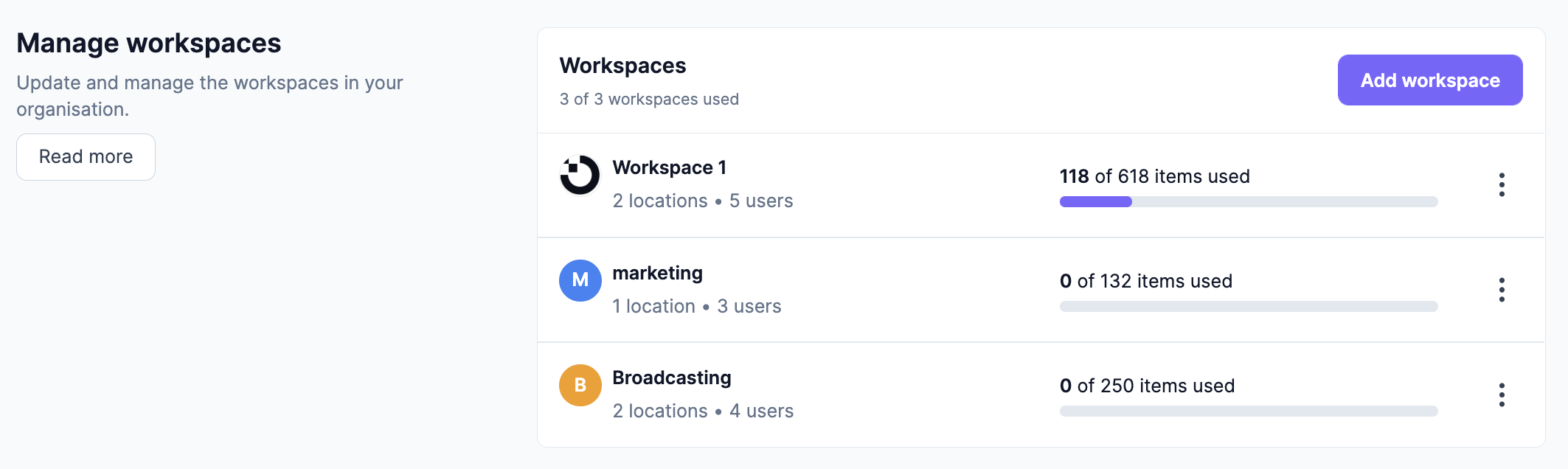
Task: Open the three-dot menu for marketing
Action: tap(1502, 290)
